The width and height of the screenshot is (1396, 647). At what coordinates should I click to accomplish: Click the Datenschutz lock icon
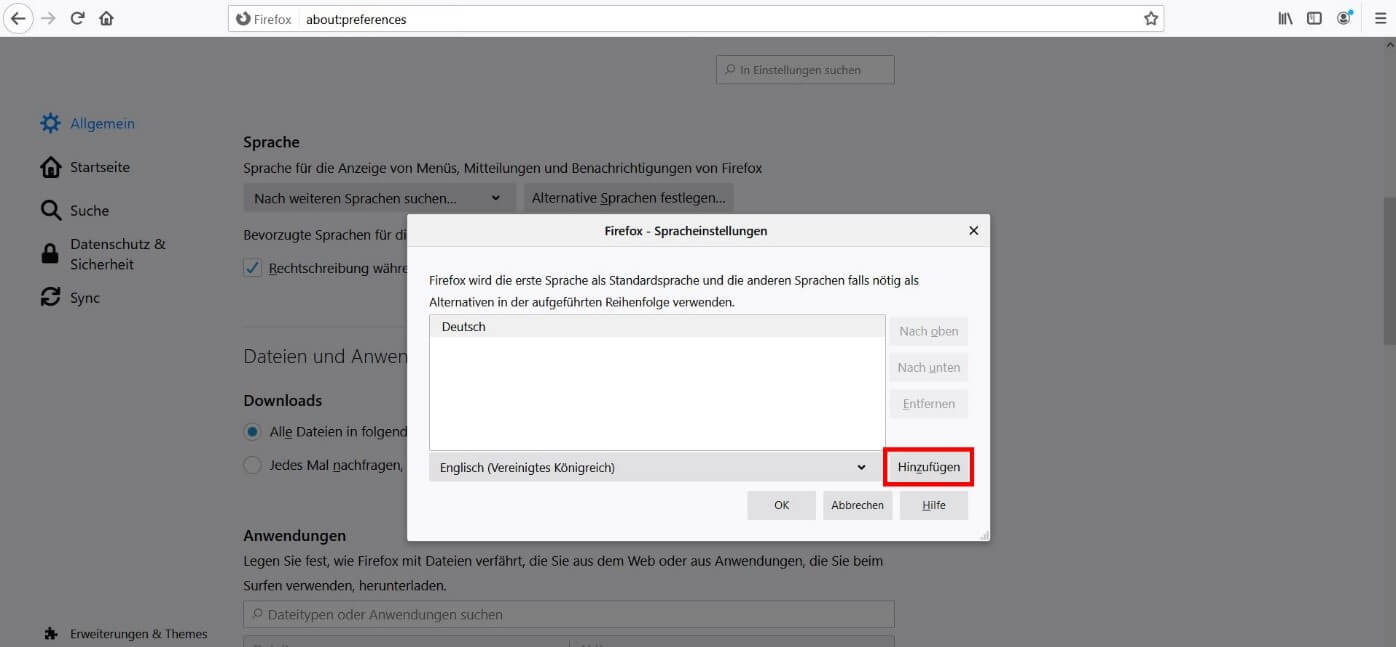click(50, 254)
